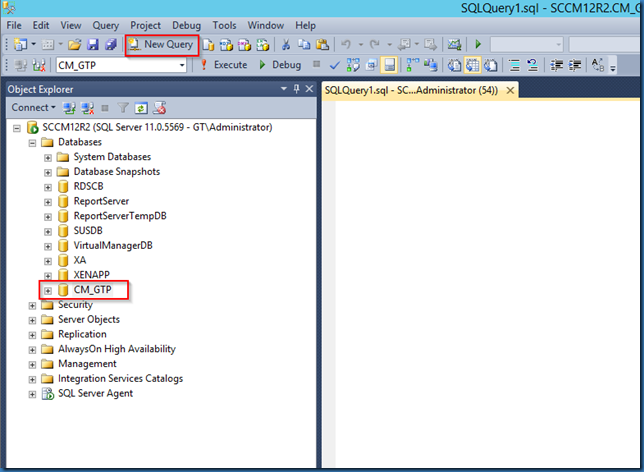
Task: Click the New Project toolbar icon
Action: coord(20,44)
